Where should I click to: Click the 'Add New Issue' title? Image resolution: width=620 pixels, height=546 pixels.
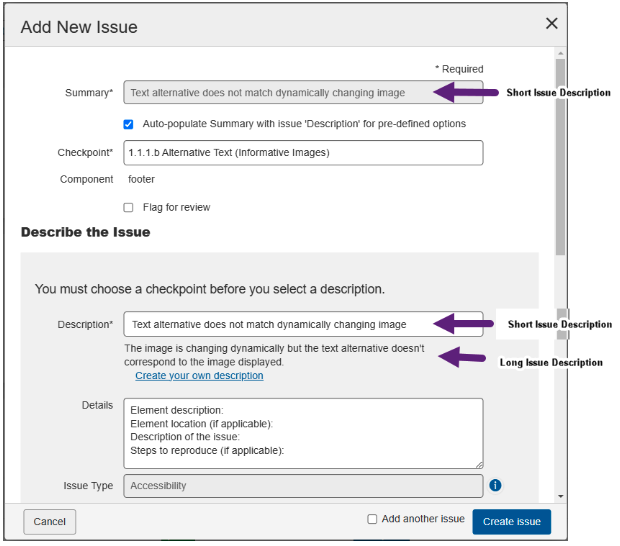tap(79, 27)
